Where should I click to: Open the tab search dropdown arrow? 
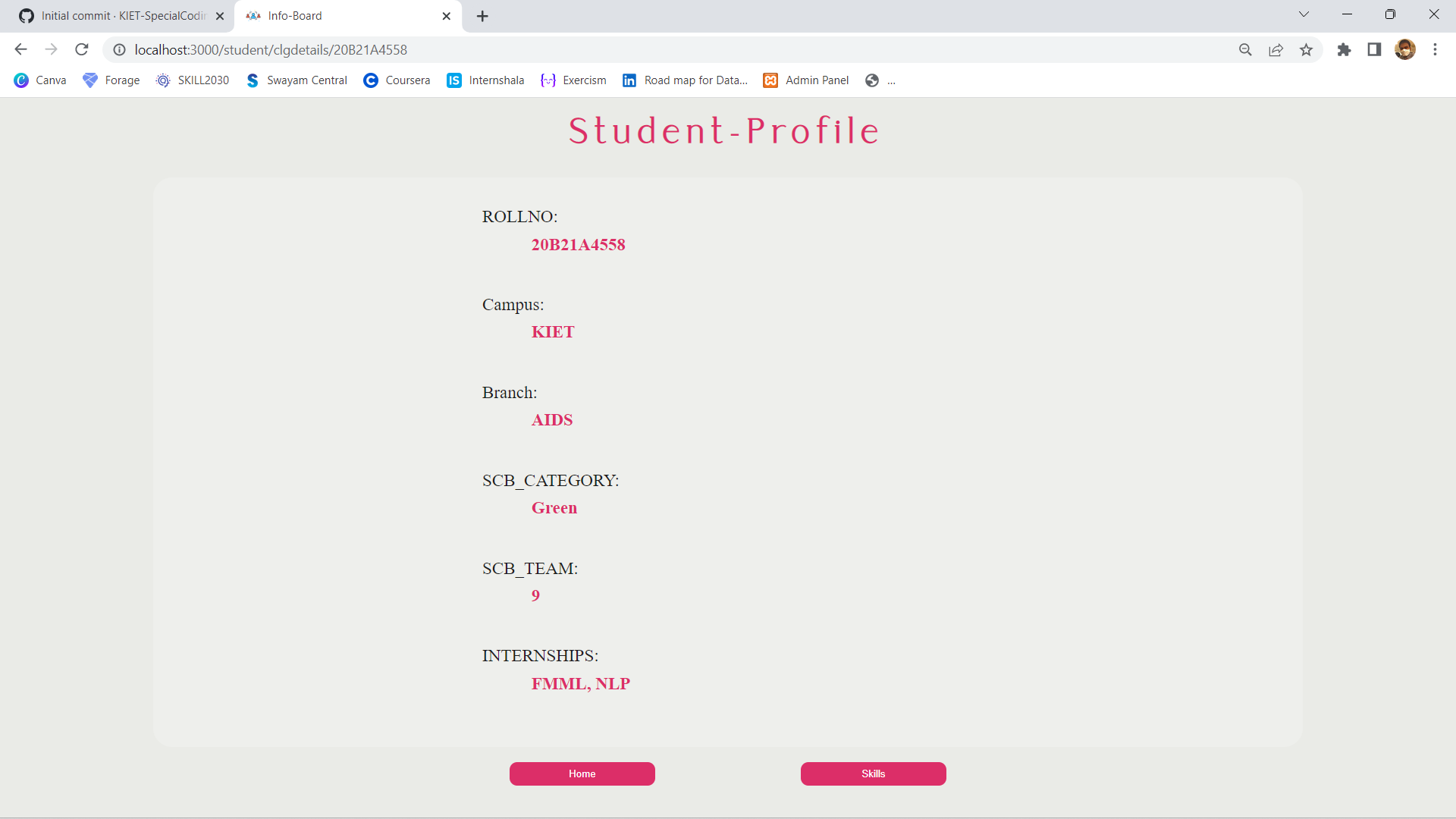pos(1304,14)
